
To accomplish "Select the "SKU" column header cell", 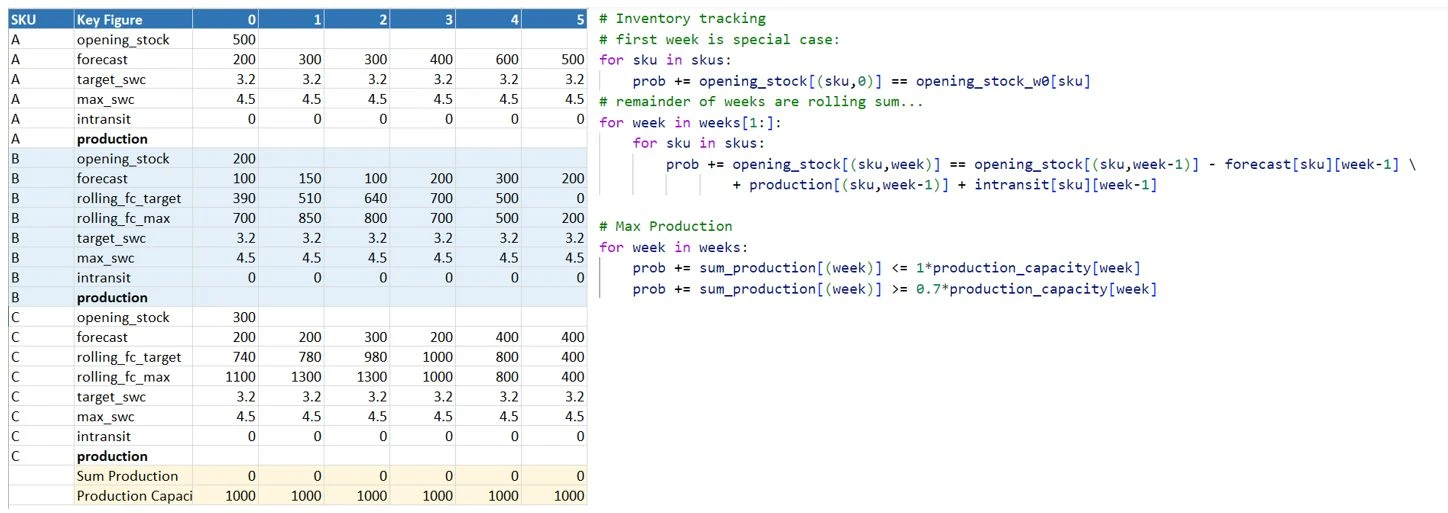I will [x=41, y=20].
